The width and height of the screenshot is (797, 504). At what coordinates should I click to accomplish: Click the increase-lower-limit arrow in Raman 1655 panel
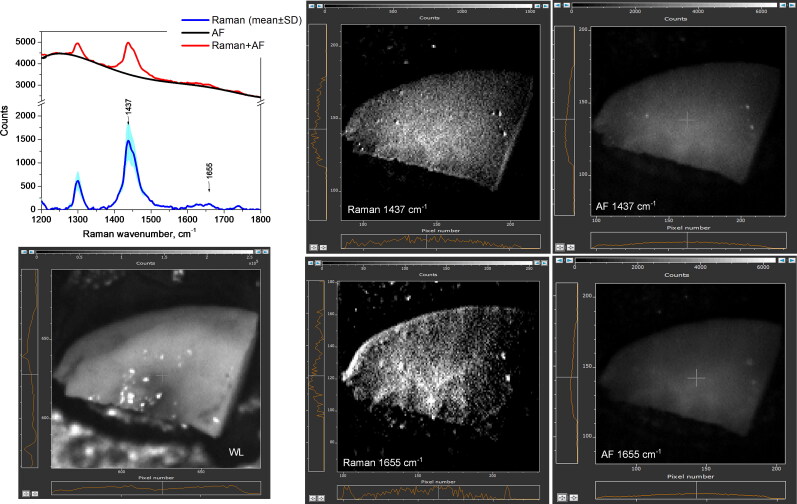point(318,263)
